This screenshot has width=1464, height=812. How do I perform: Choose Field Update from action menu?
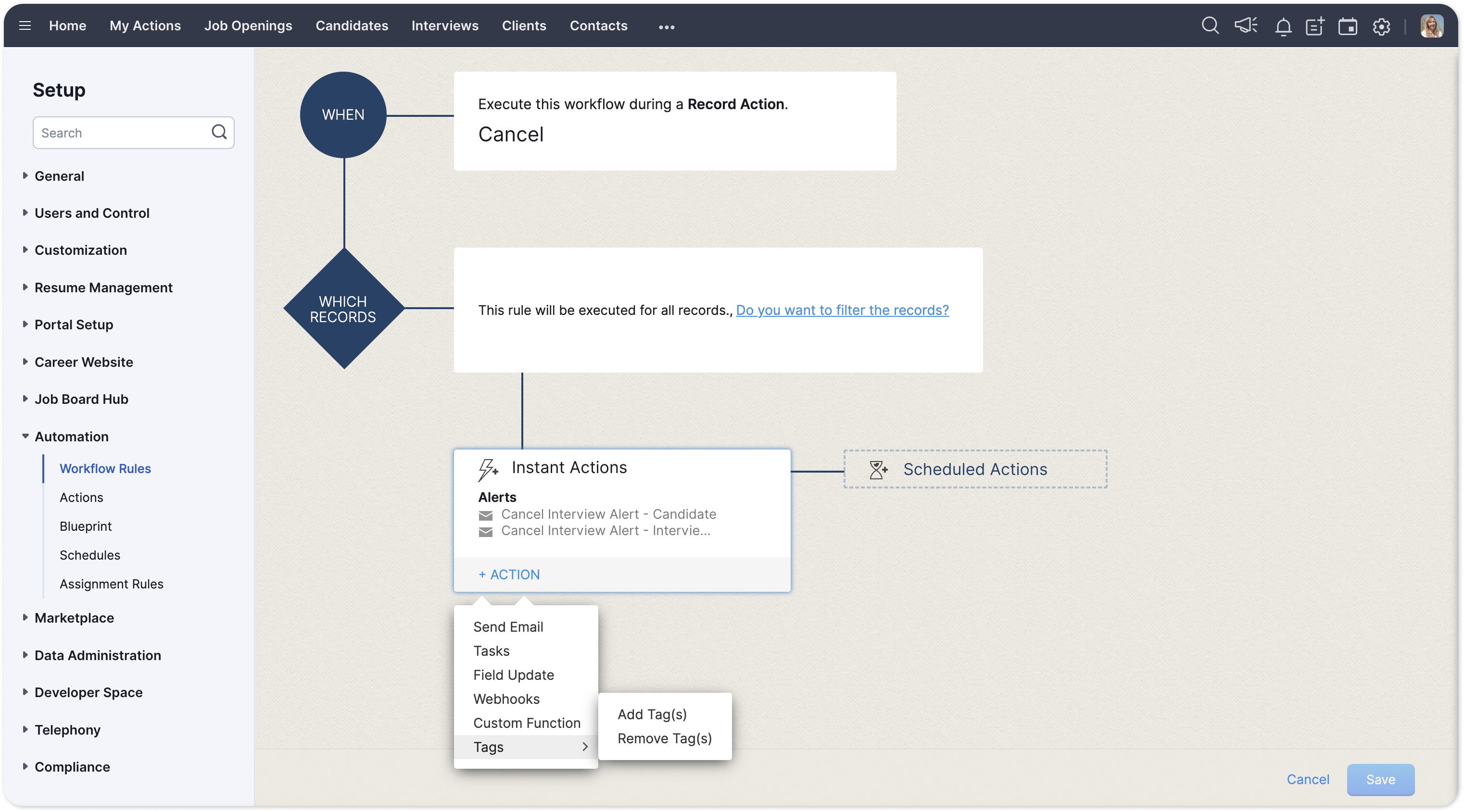(x=513, y=675)
